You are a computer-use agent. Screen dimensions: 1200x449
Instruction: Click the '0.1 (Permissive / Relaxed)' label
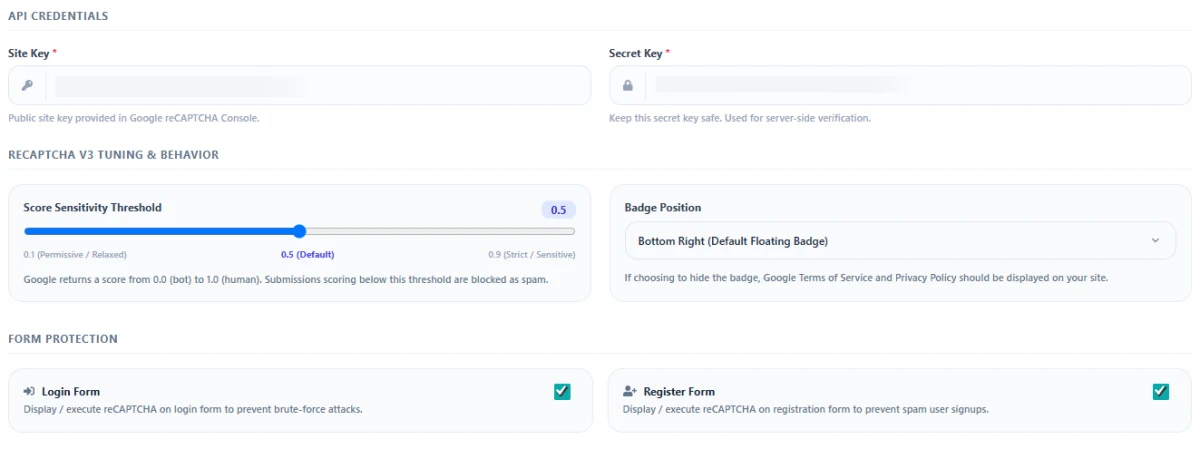click(x=75, y=254)
